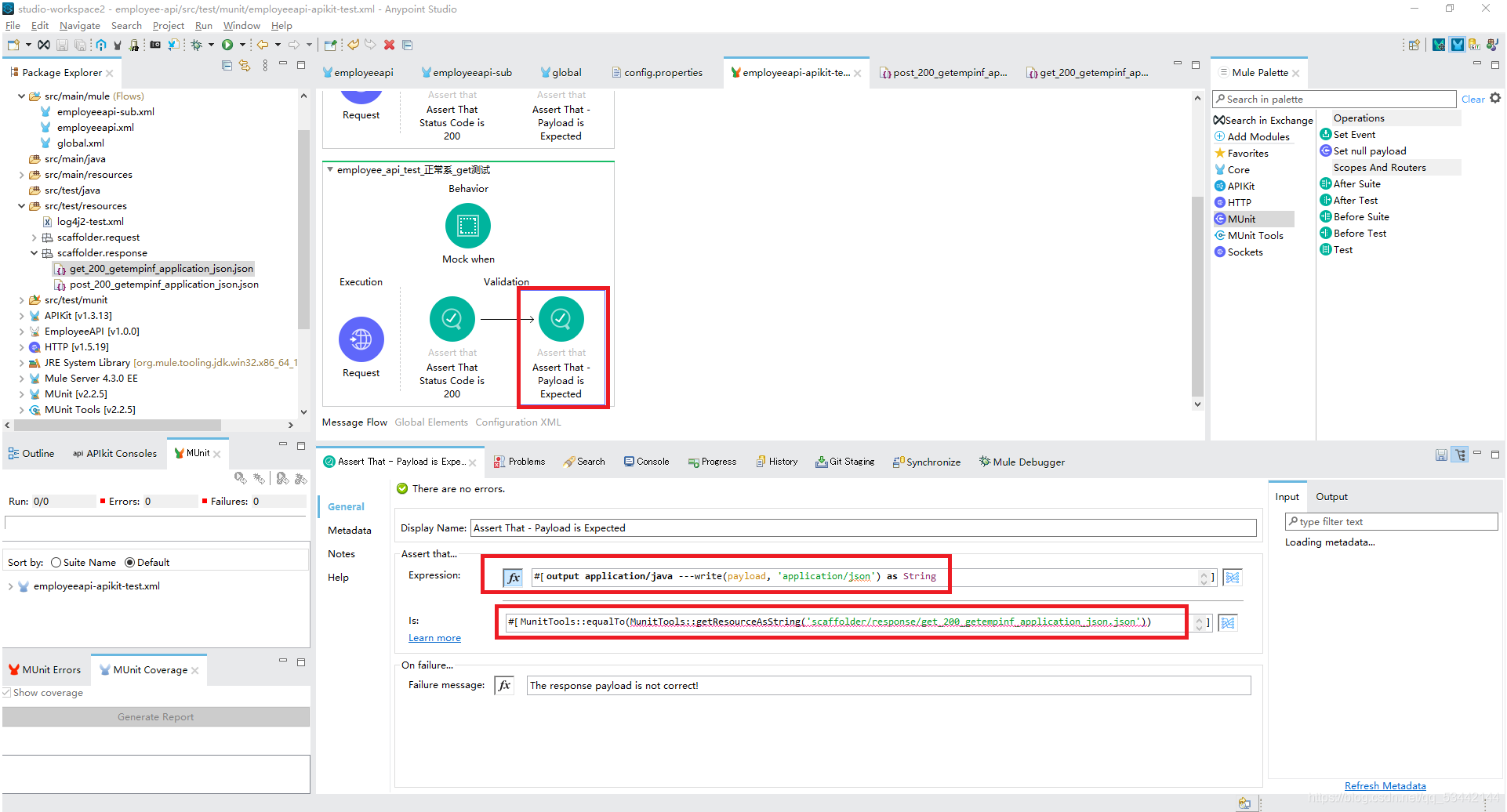Open Exchange via the infinity-shaped toolbar icon
This screenshot has width=1507, height=812.
(x=44, y=45)
